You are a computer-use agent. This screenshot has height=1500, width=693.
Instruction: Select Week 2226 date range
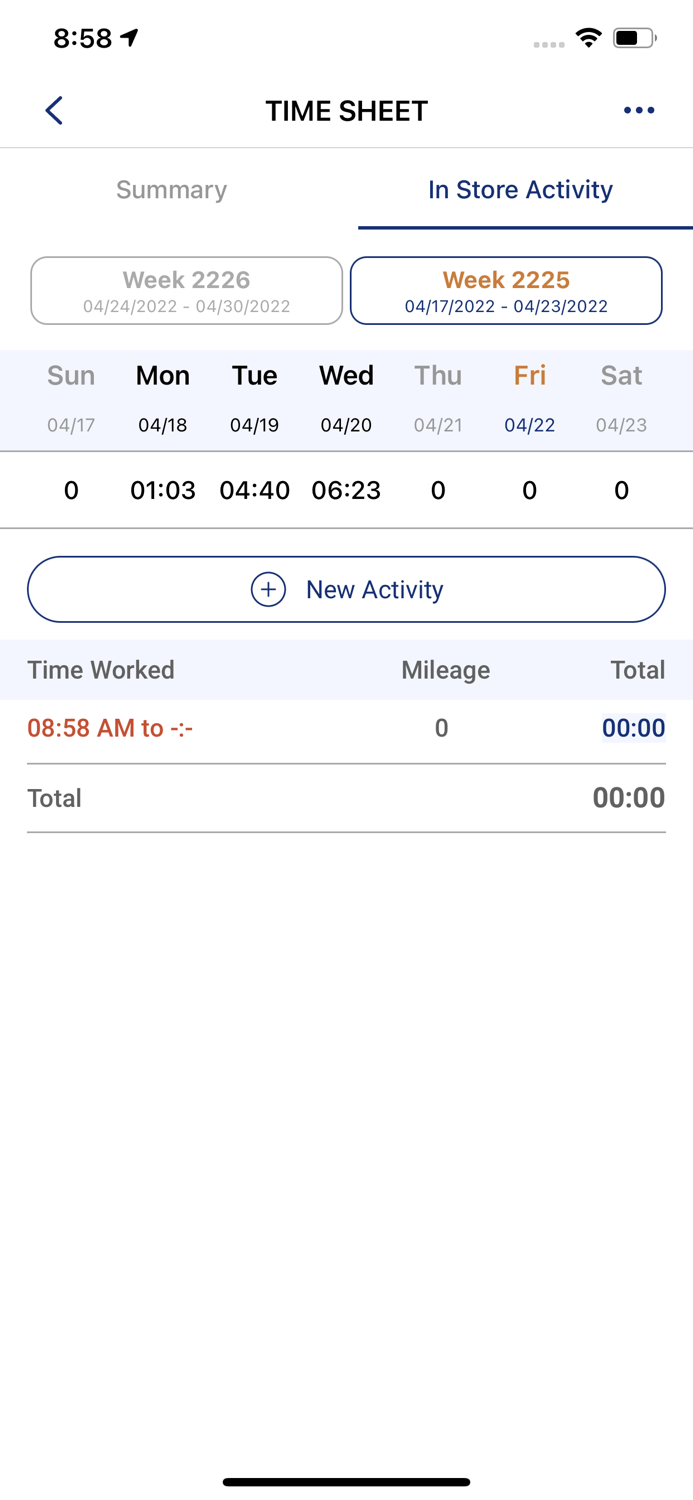point(186,290)
